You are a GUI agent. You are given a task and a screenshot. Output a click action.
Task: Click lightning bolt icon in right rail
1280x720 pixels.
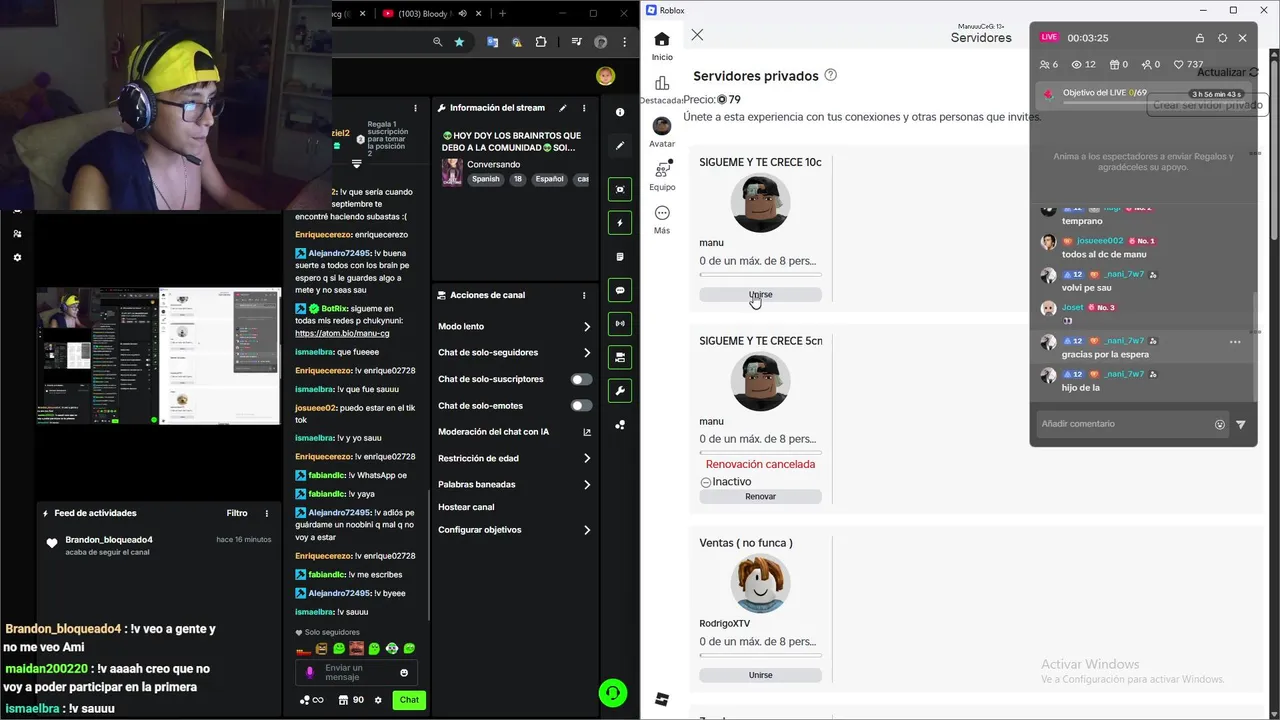click(620, 223)
